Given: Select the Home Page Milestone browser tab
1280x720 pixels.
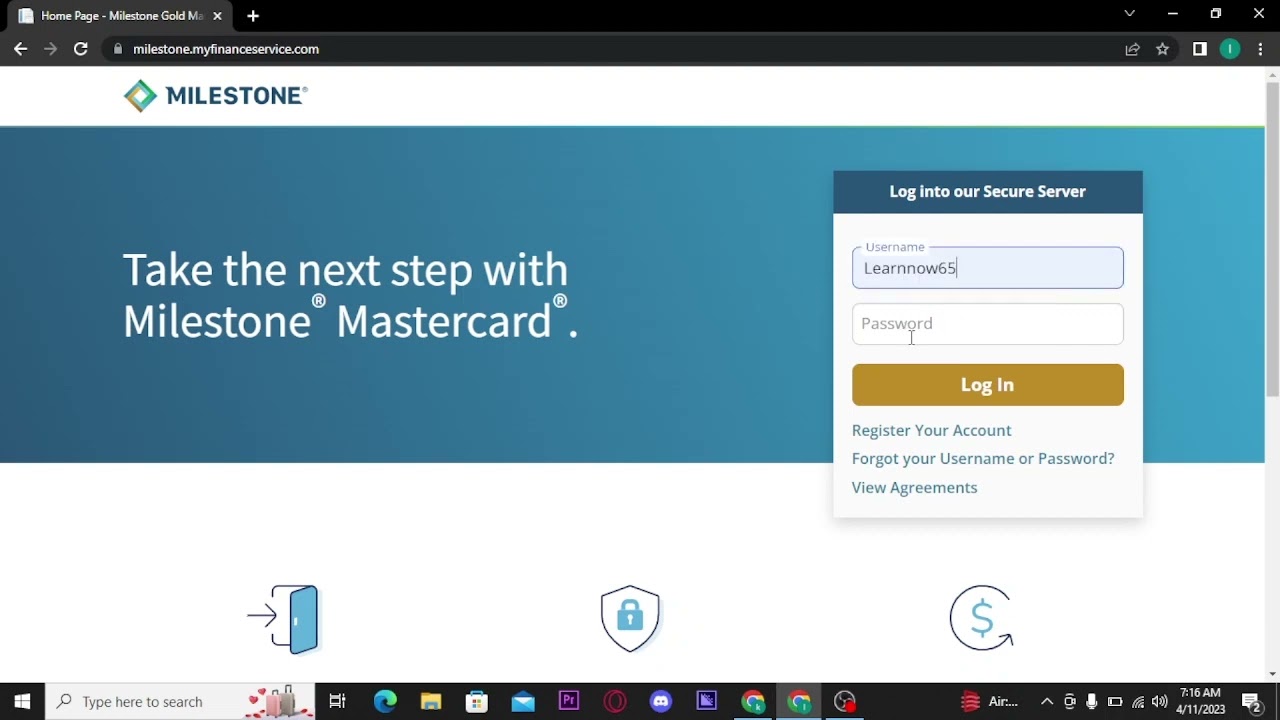Looking at the screenshot, I should (x=120, y=16).
